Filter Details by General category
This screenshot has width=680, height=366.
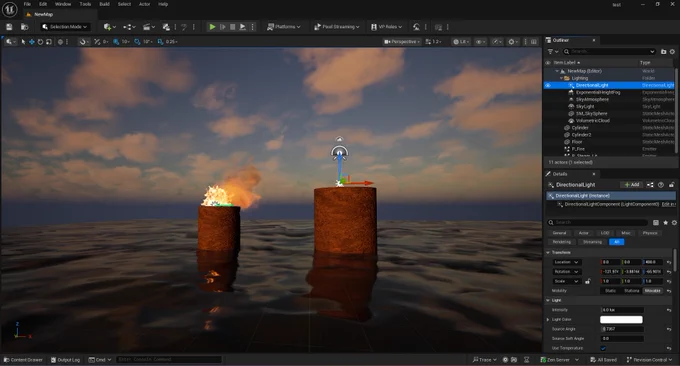pos(559,233)
